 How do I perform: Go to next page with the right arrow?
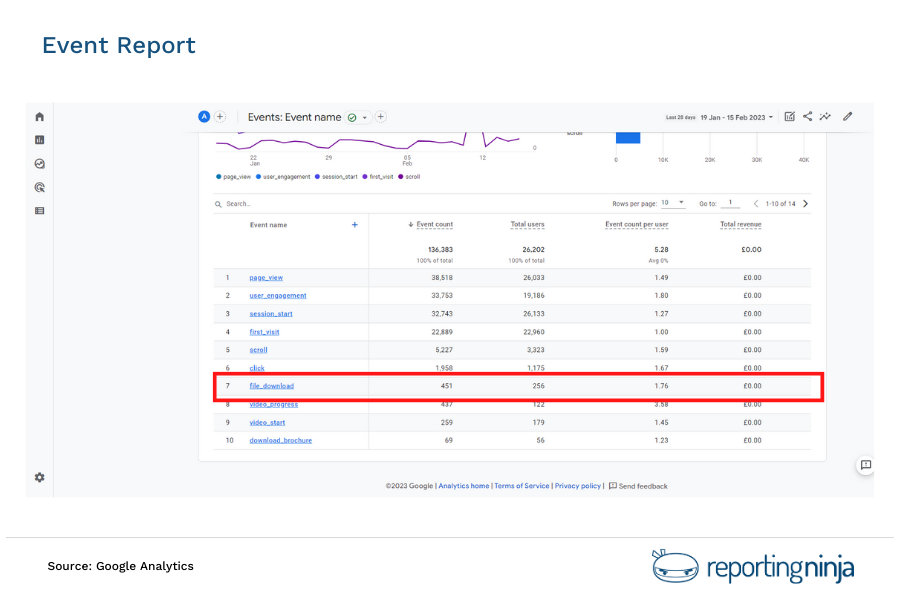807,202
